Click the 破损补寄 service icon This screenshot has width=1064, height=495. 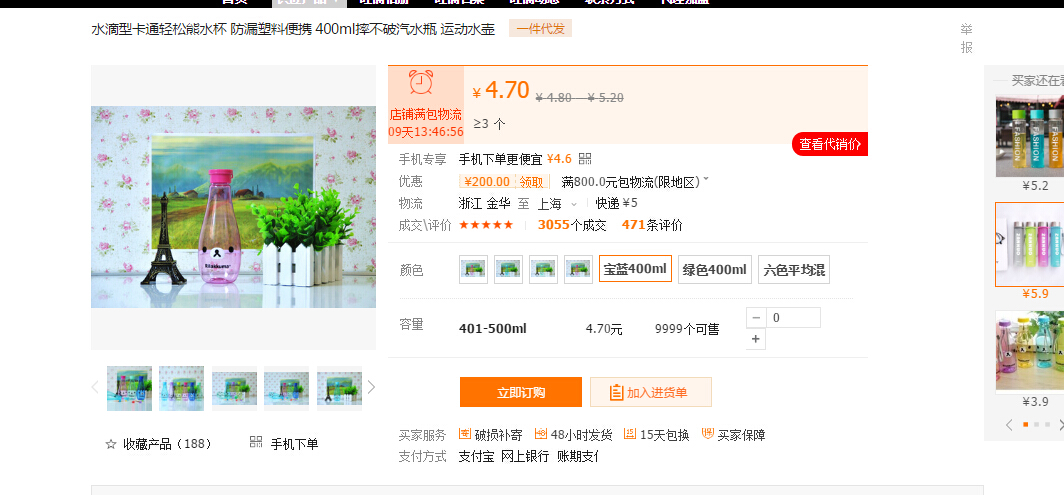click(x=465, y=435)
